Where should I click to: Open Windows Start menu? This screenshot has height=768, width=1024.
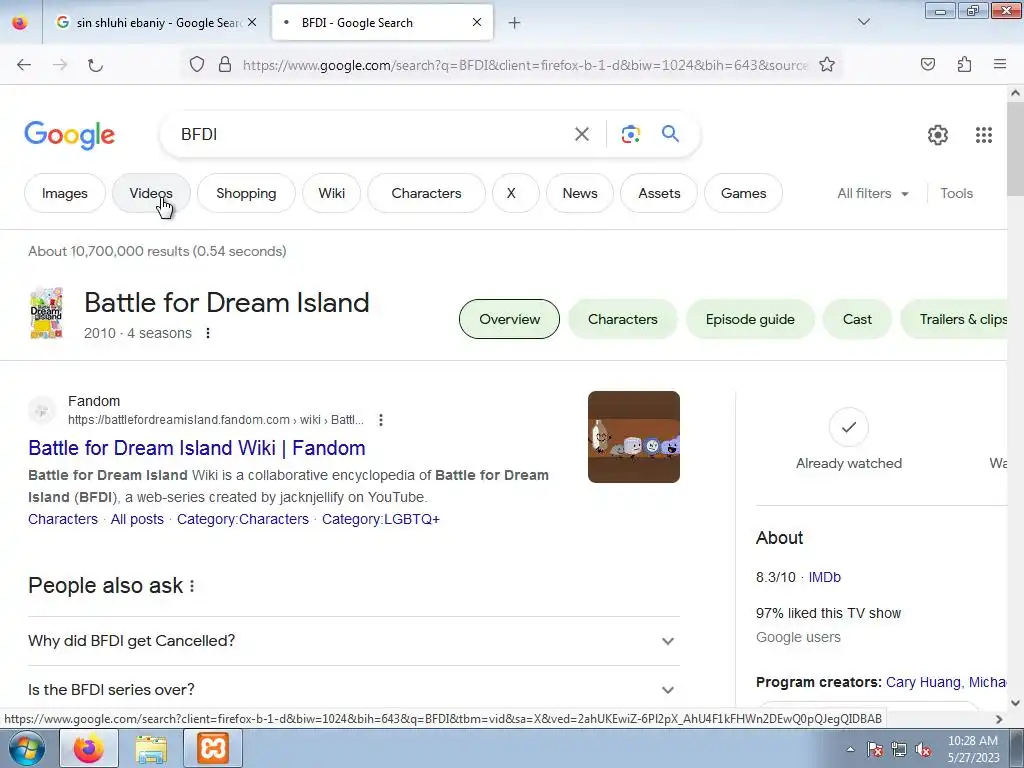tap(26, 748)
